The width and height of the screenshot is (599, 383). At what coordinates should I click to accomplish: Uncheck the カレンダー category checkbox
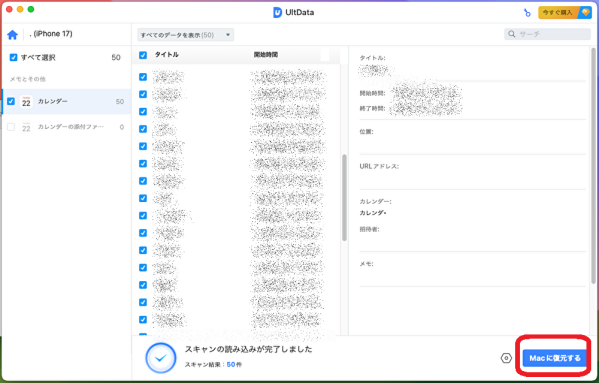coord(11,101)
